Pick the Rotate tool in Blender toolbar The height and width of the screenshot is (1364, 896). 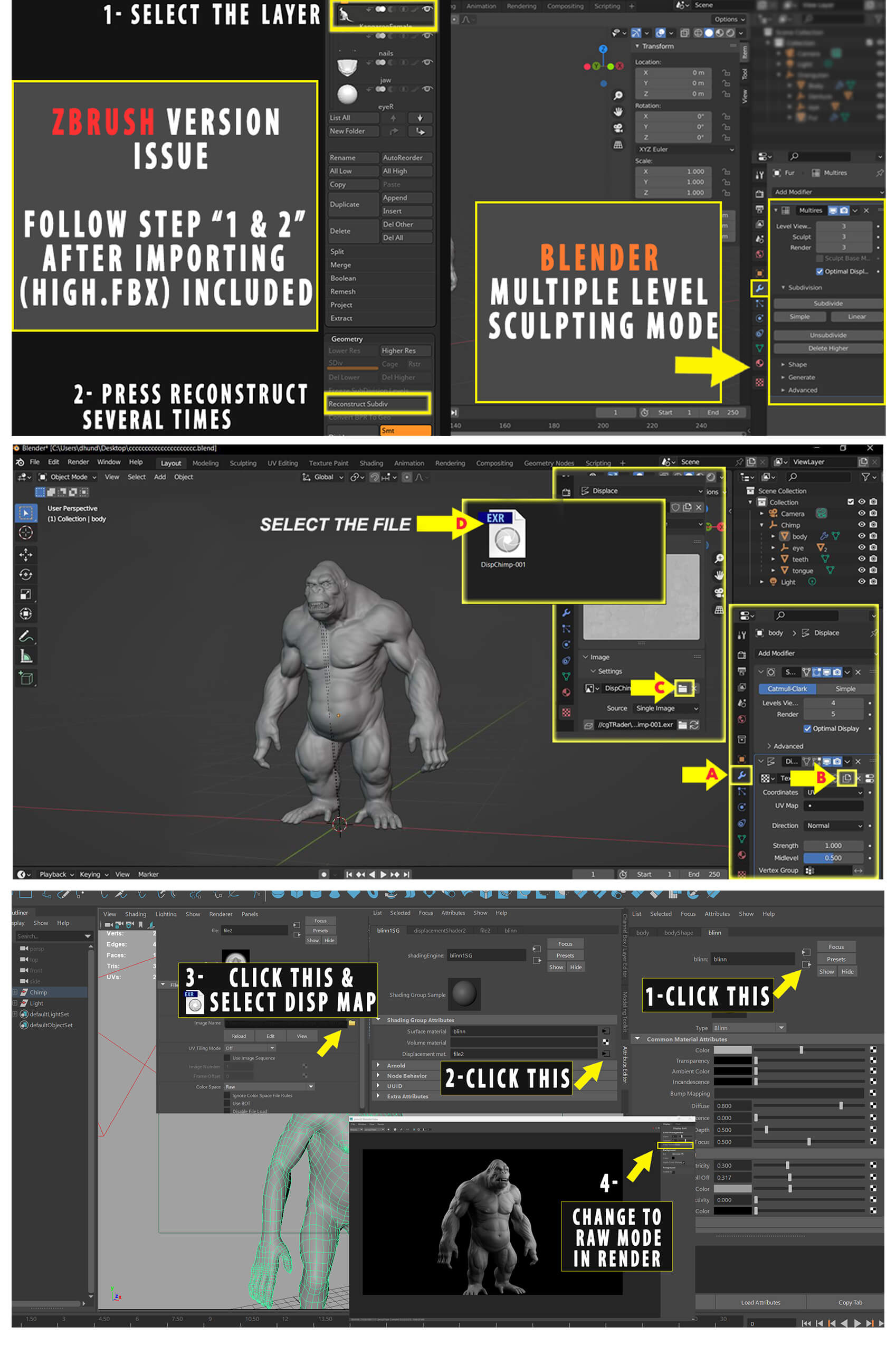pos(26,574)
